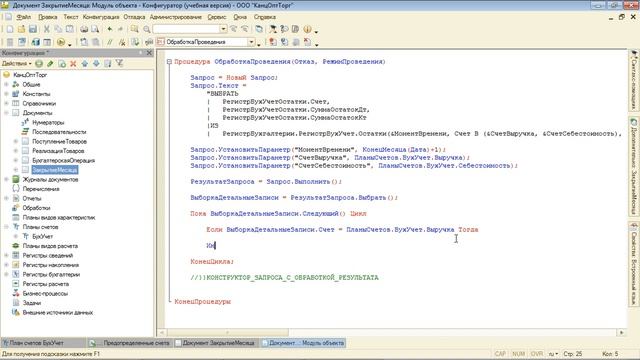This screenshot has width=640, height=360.
Task: Click the sort subordinate objects icon
Action: (108, 64)
